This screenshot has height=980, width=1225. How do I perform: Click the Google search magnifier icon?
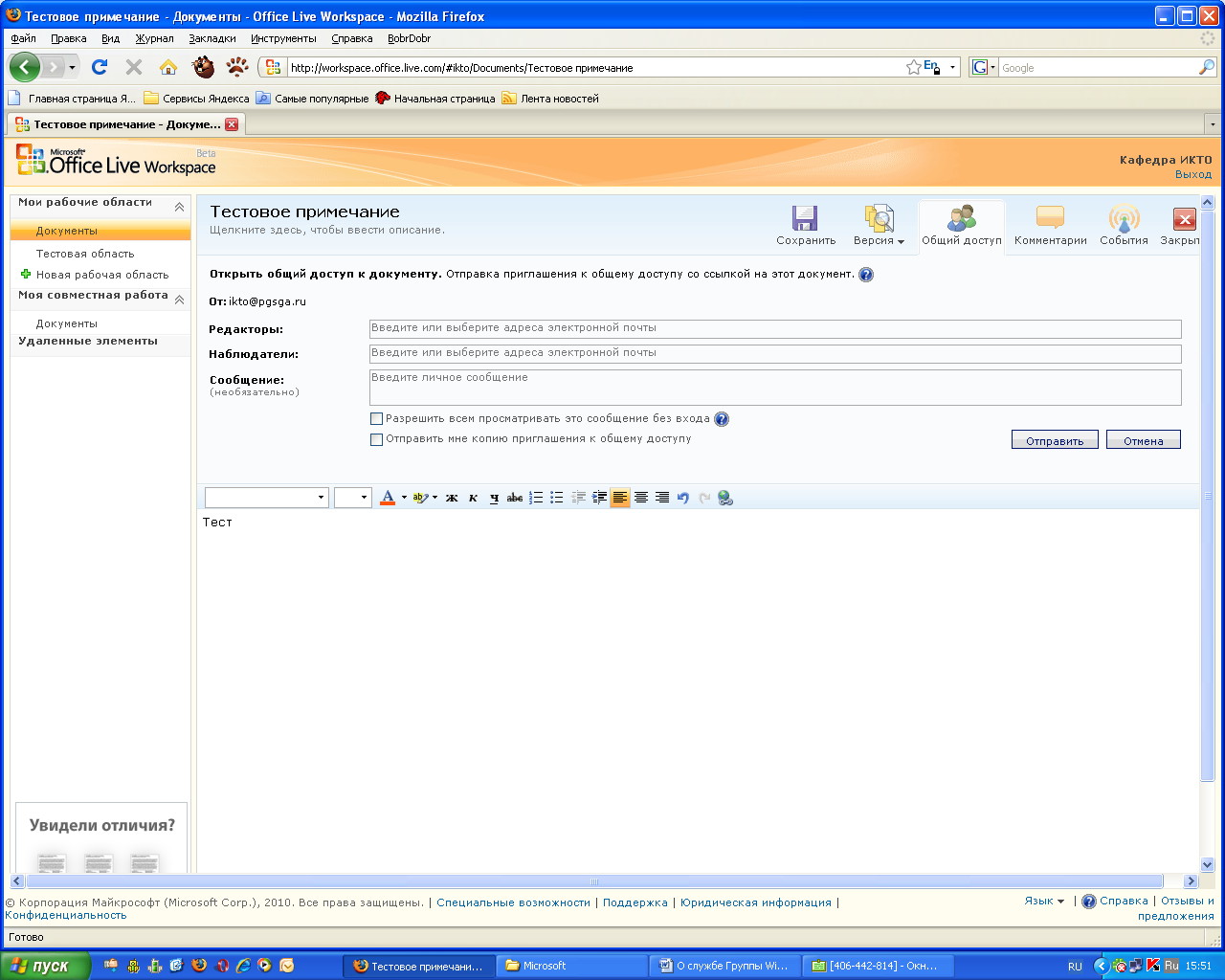[1207, 67]
